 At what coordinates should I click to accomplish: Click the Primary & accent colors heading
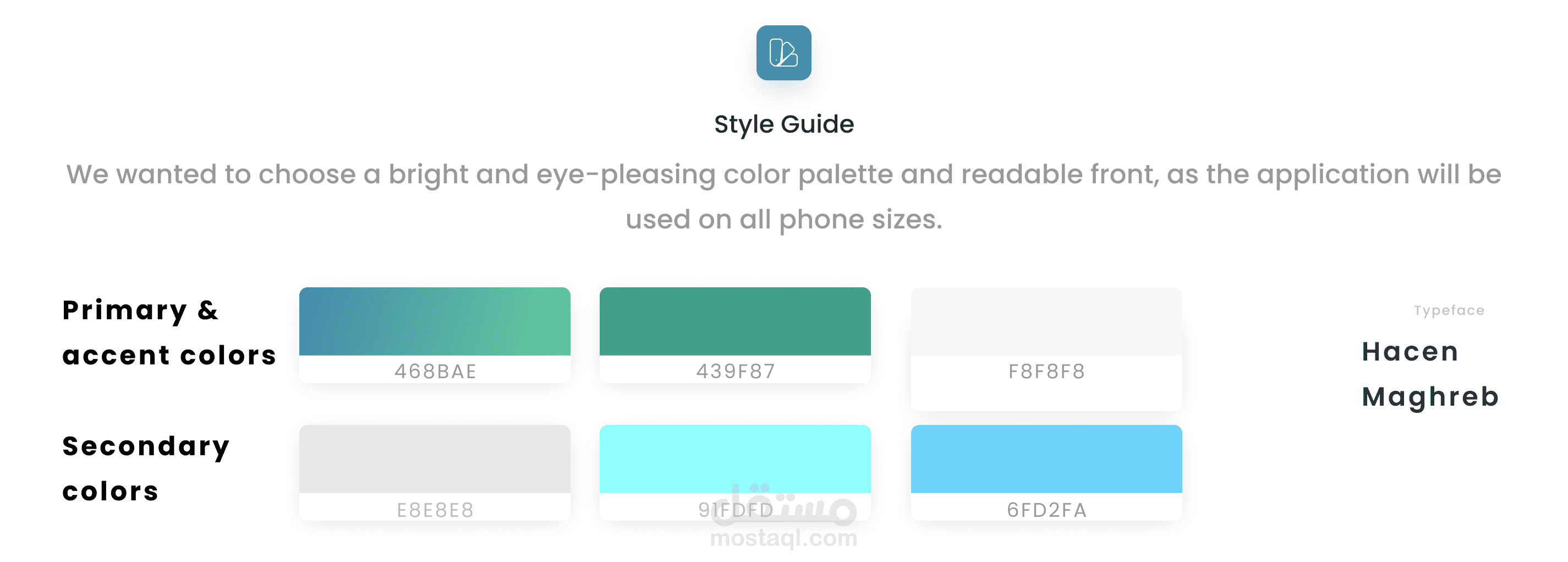169,332
